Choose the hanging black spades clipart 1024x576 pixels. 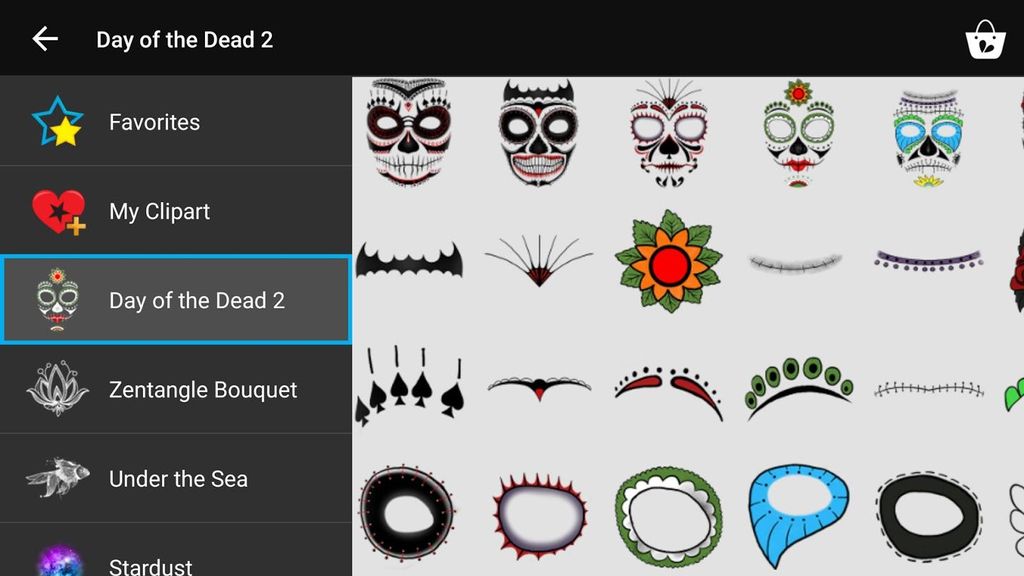[x=409, y=385]
